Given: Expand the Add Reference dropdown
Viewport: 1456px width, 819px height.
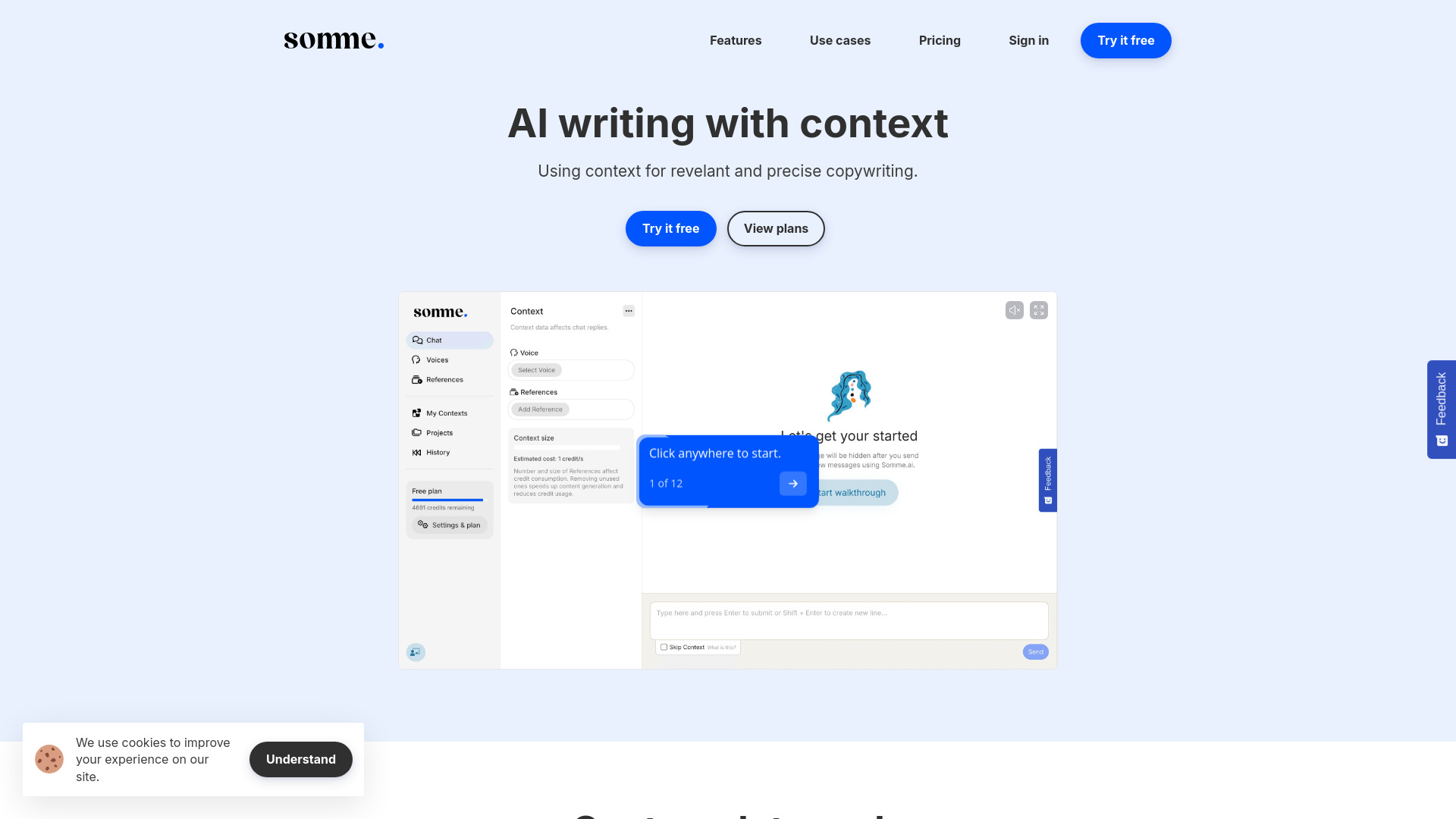Looking at the screenshot, I should point(539,409).
